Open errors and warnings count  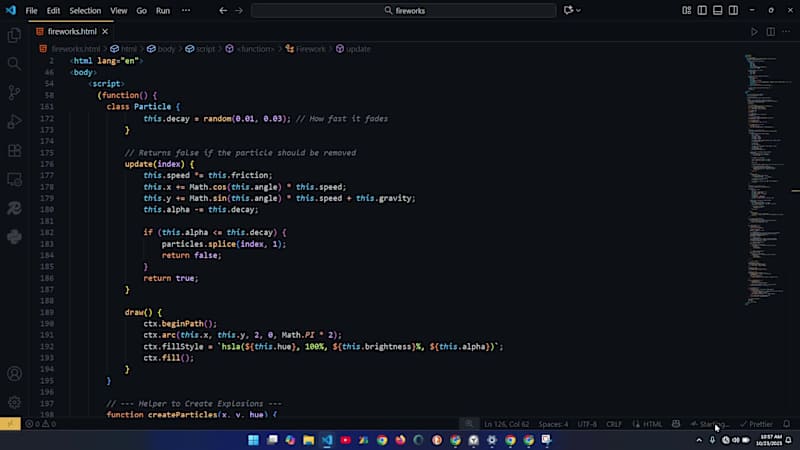click(x=41, y=424)
